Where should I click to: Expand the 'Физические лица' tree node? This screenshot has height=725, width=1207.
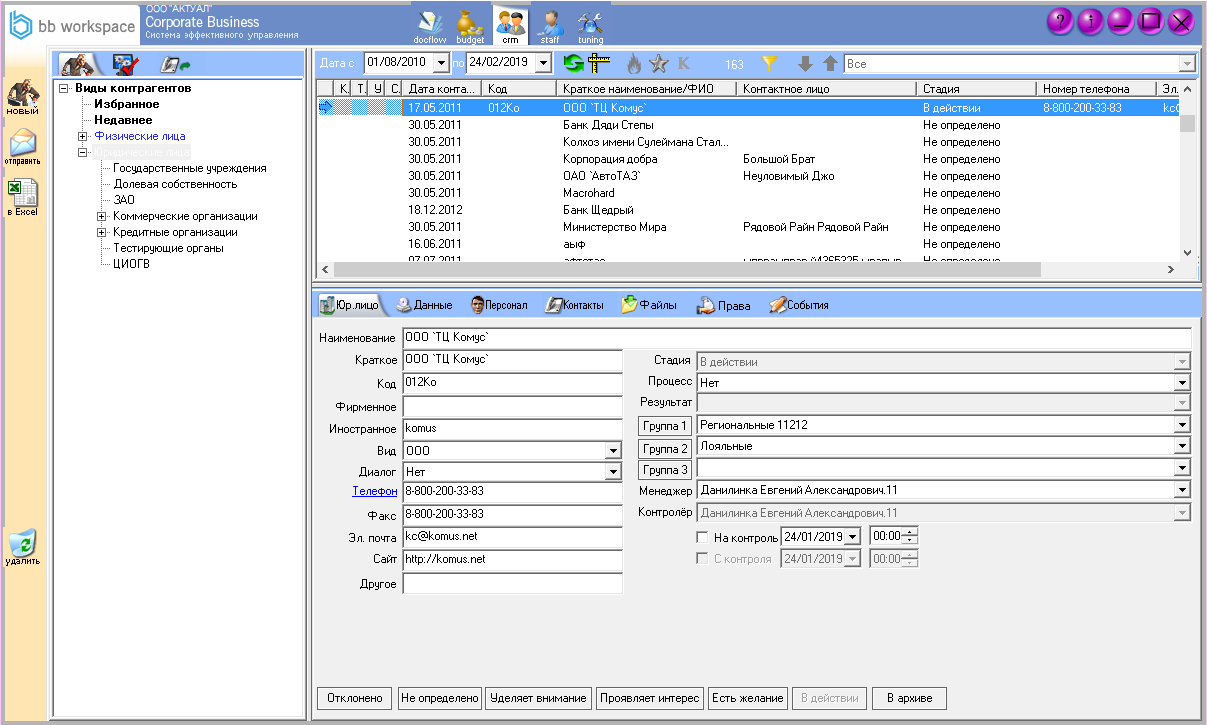pyautogui.click(x=83, y=136)
